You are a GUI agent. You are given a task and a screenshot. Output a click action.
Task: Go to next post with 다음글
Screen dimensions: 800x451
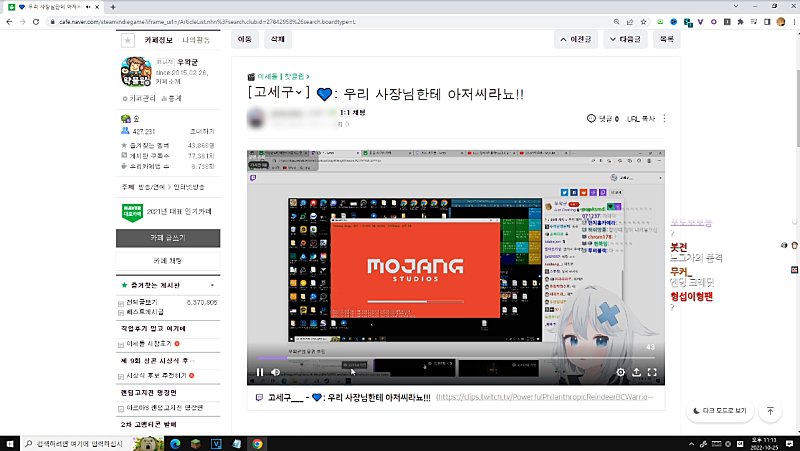tap(622, 40)
